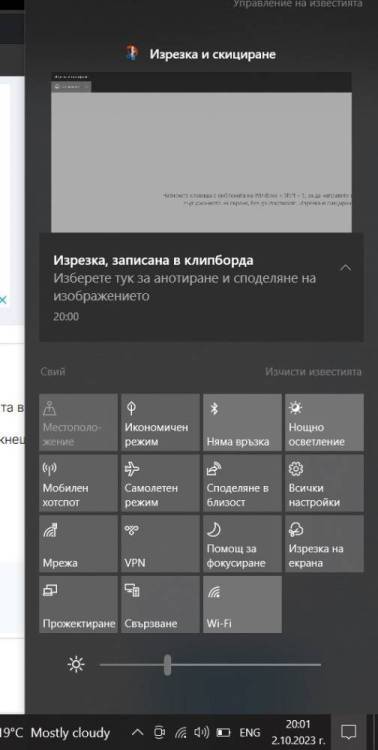Open the Мрежа quick action tile
This screenshot has width=378, height=750.
point(78,544)
